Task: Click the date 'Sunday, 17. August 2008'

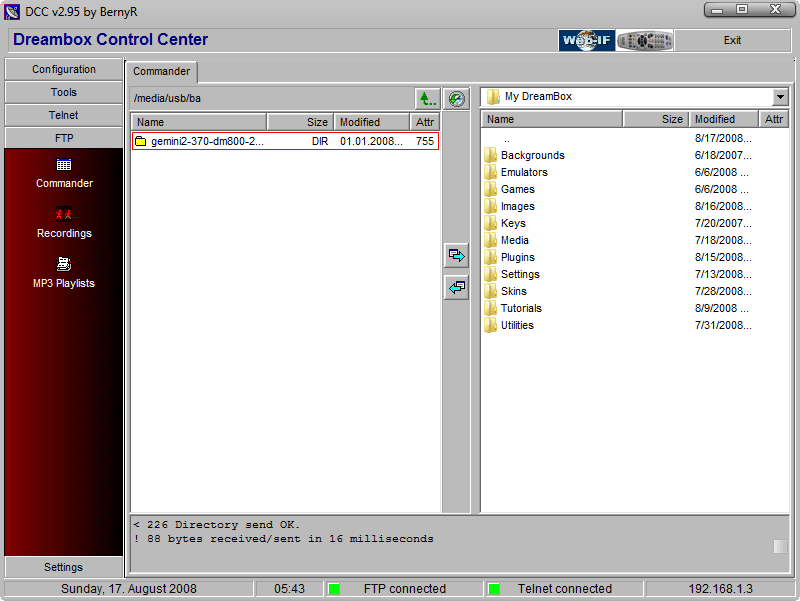Action: (x=129, y=589)
